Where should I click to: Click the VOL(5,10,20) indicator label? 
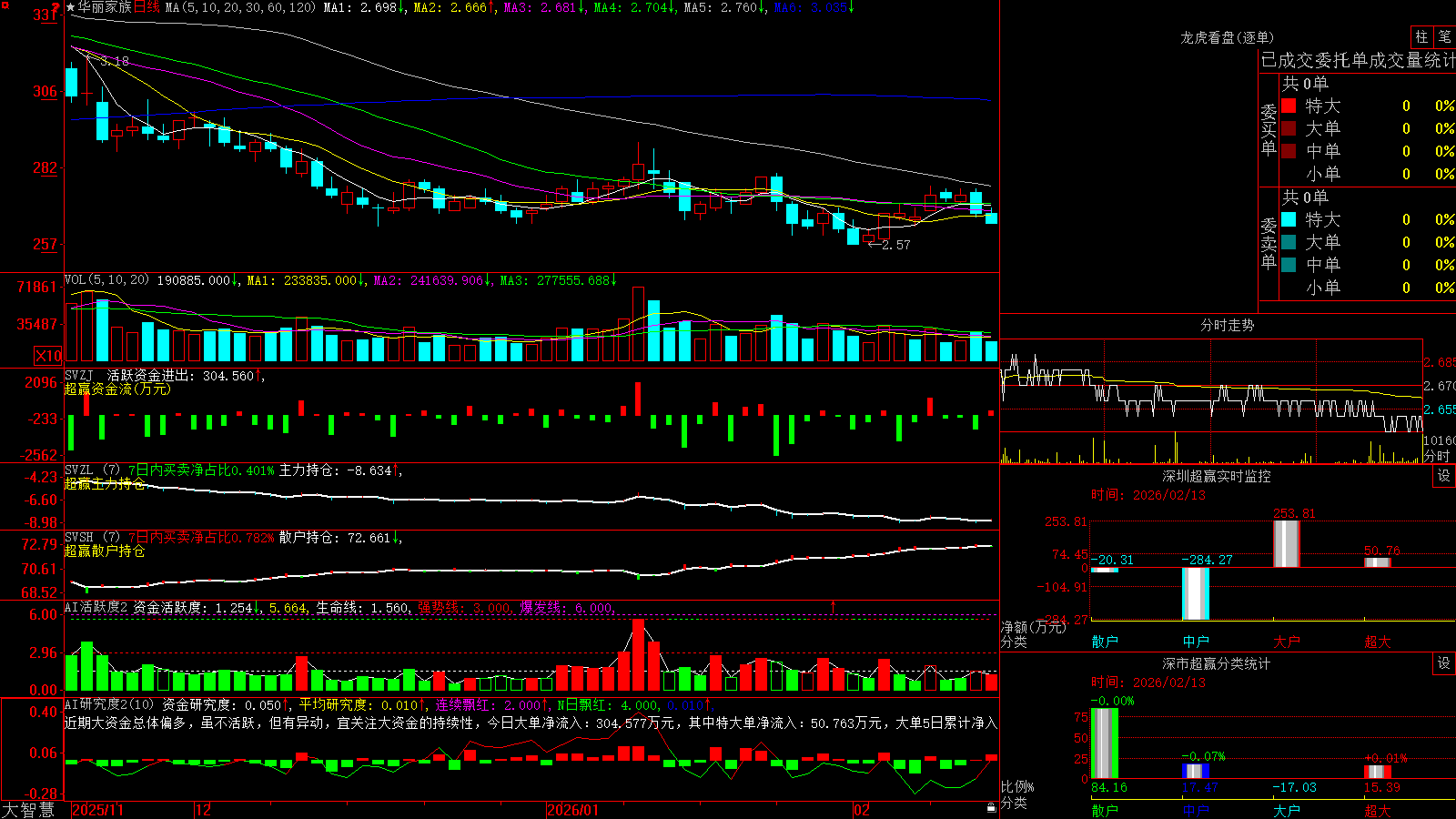tap(106, 280)
